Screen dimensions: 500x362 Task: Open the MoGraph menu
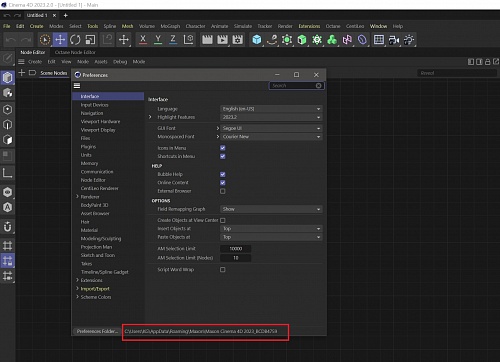(x=170, y=26)
